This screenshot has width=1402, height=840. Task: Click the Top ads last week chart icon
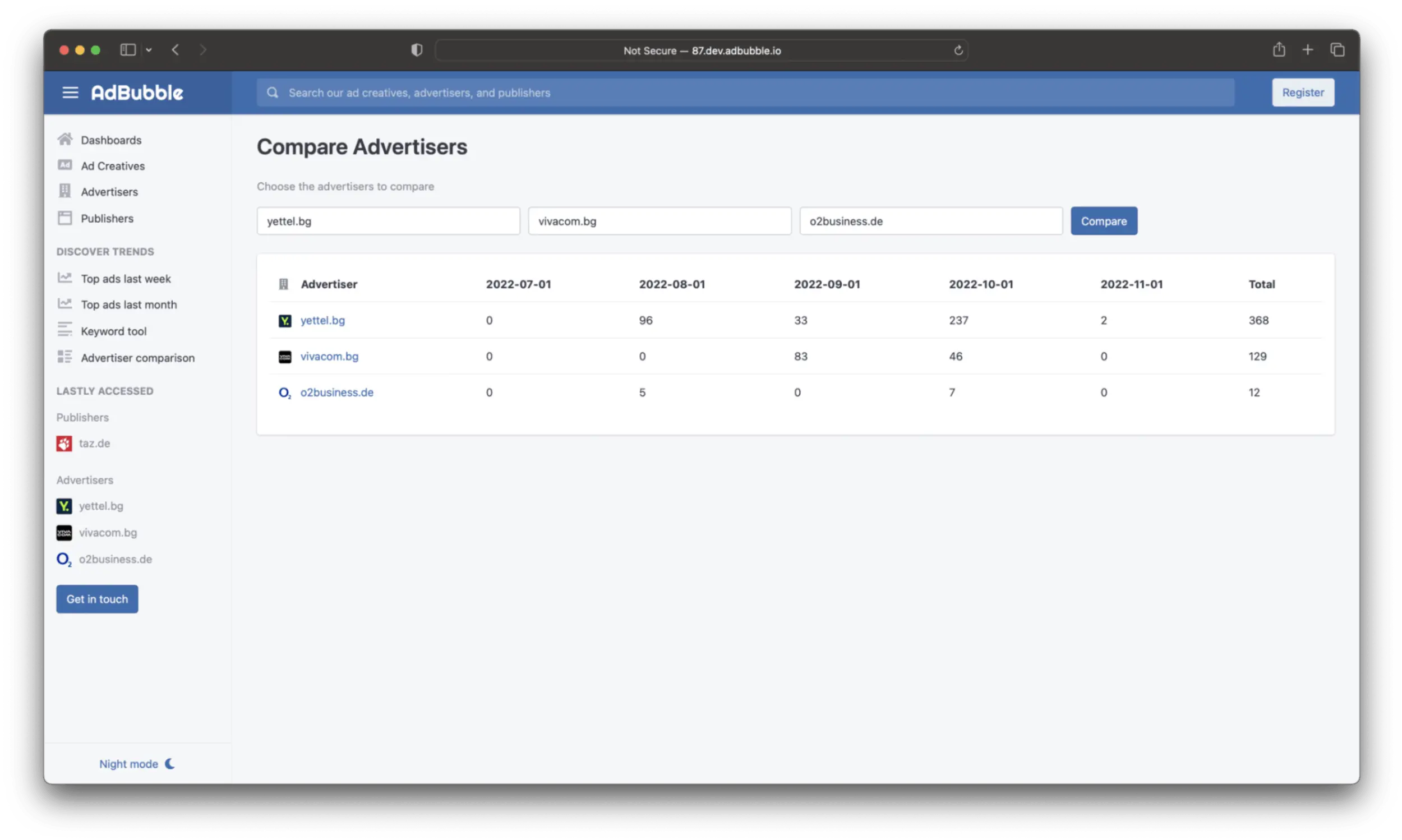tap(64, 278)
